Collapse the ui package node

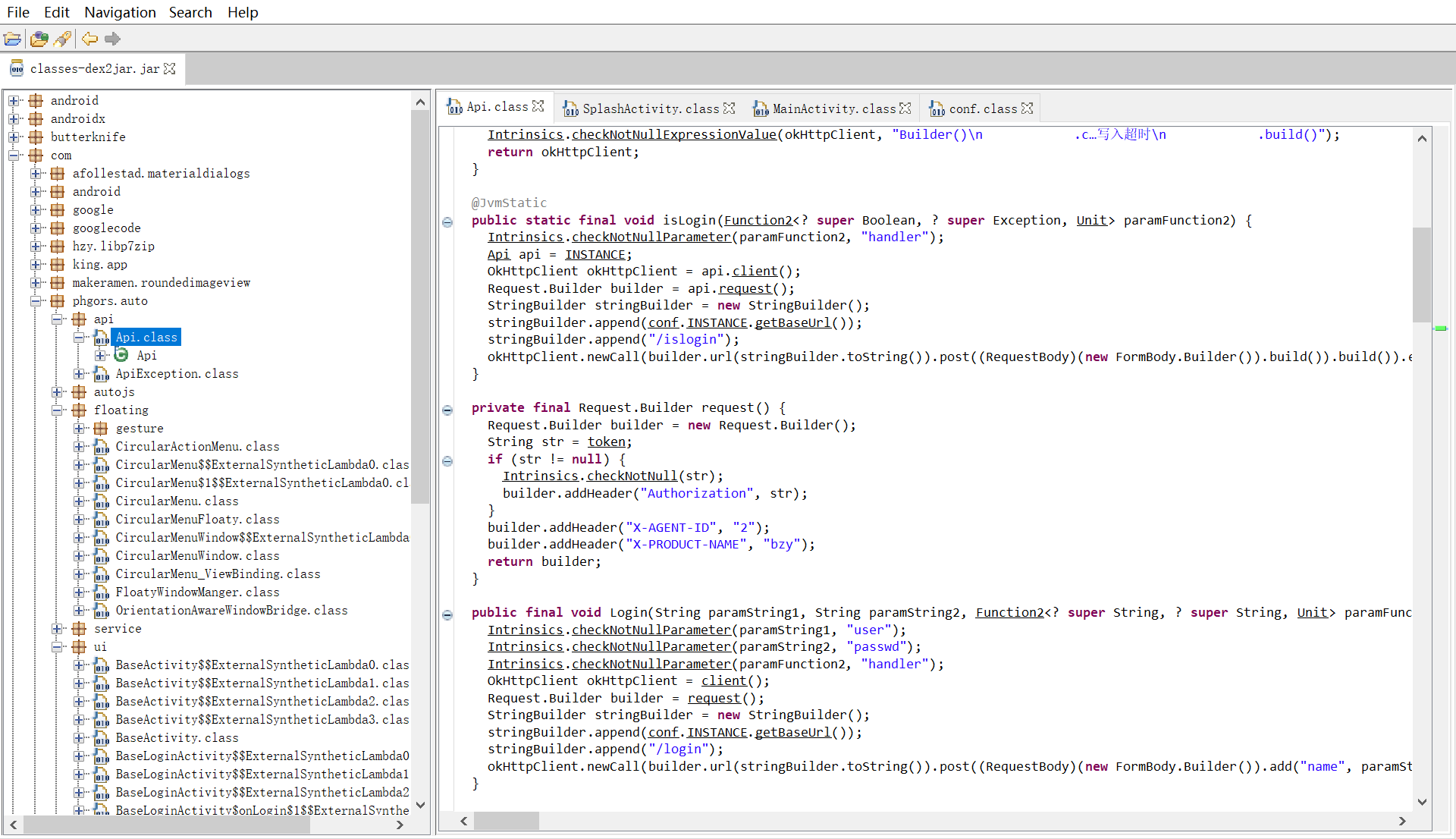[57, 646]
